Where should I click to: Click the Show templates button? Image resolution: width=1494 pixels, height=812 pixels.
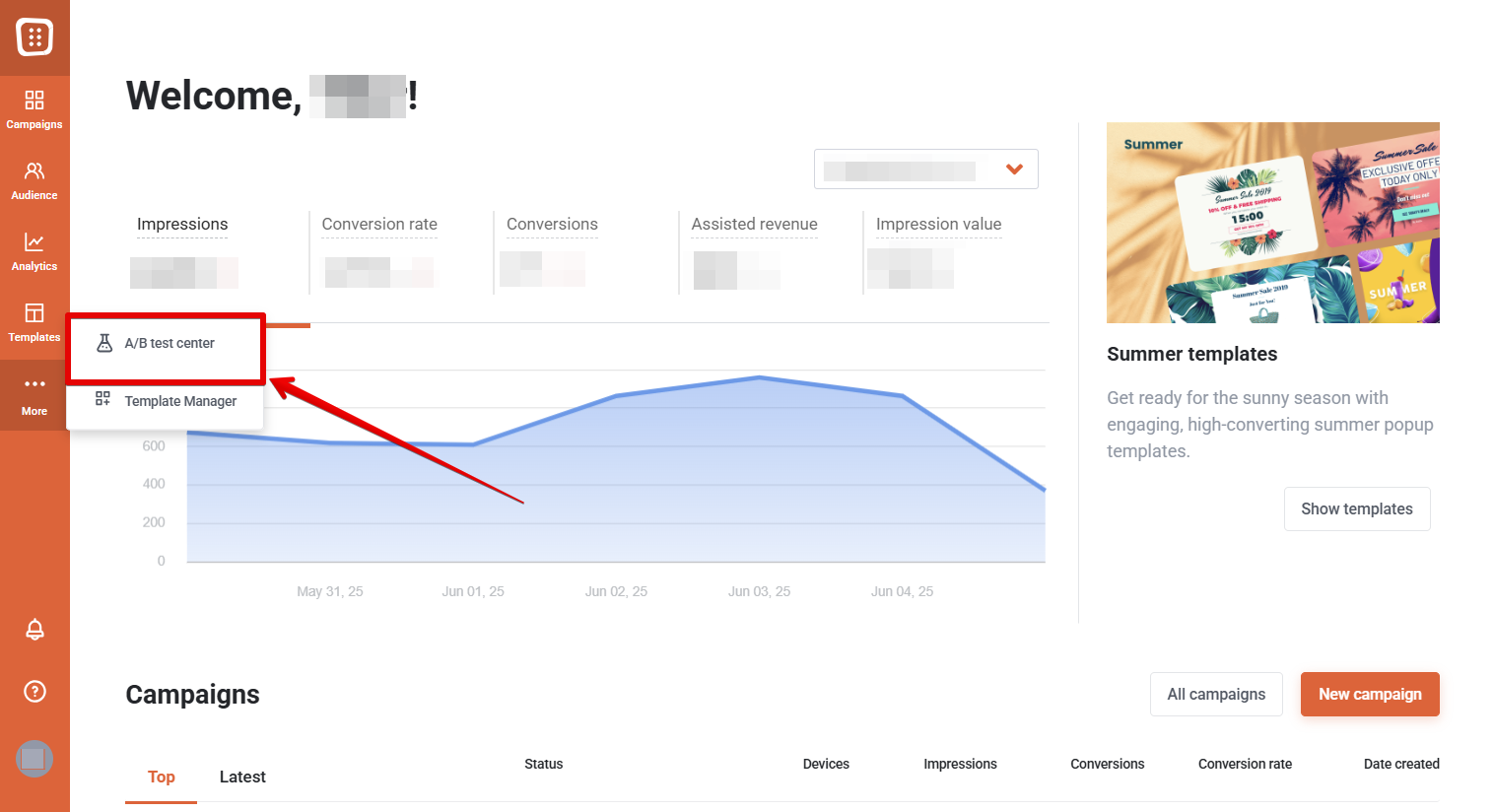pyautogui.click(x=1356, y=508)
